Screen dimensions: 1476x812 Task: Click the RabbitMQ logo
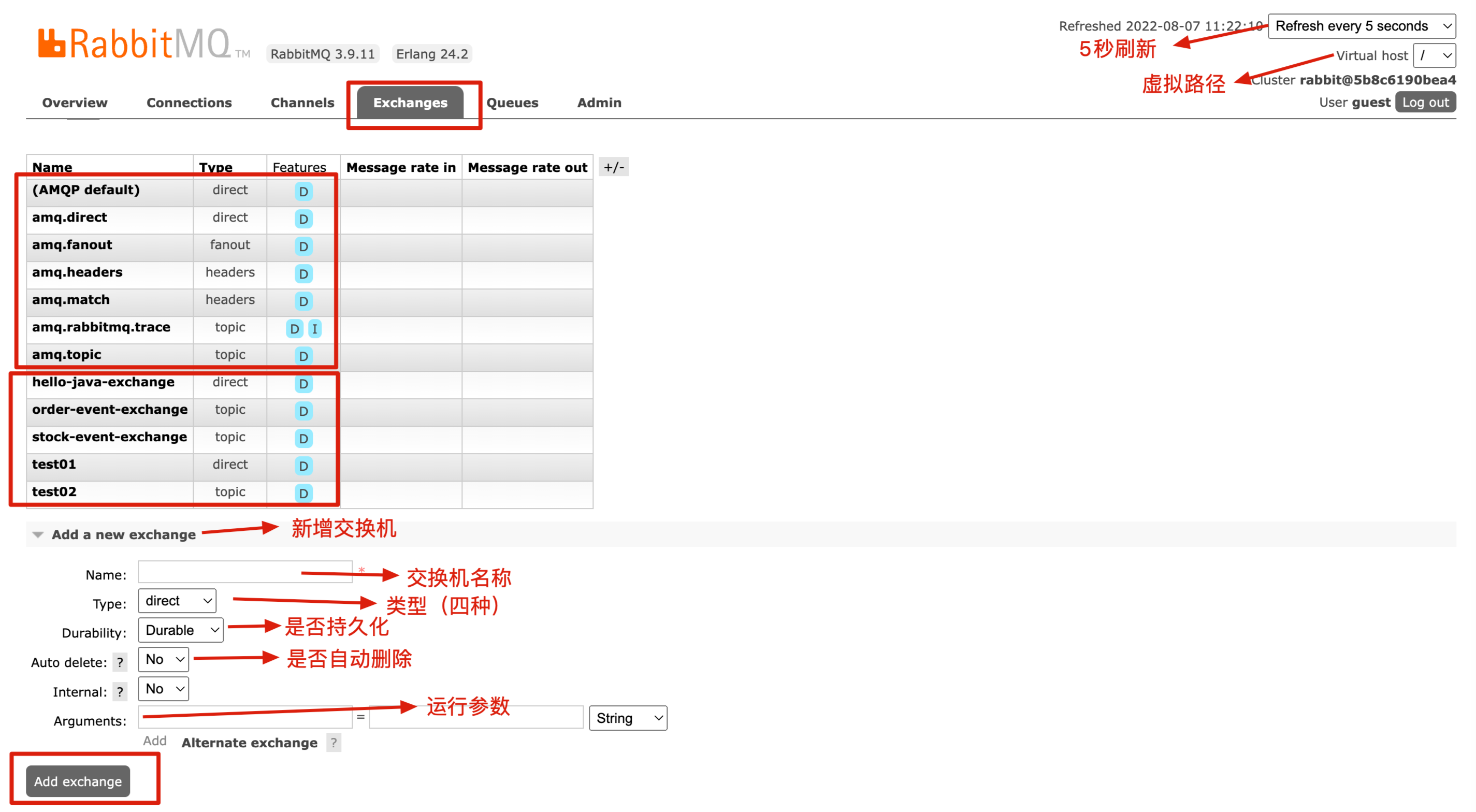click(x=135, y=44)
